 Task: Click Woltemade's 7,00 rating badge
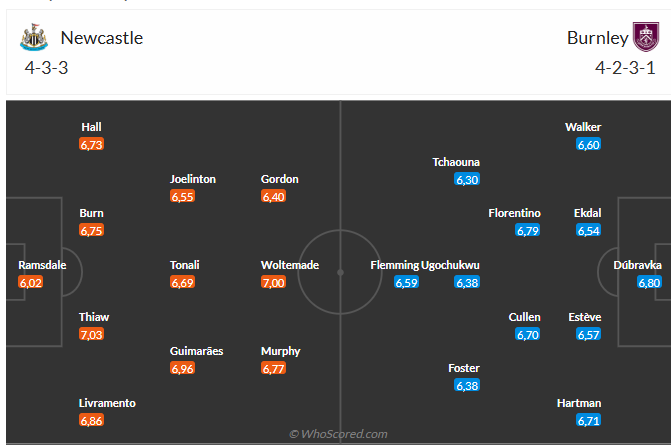pyautogui.click(x=273, y=283)
